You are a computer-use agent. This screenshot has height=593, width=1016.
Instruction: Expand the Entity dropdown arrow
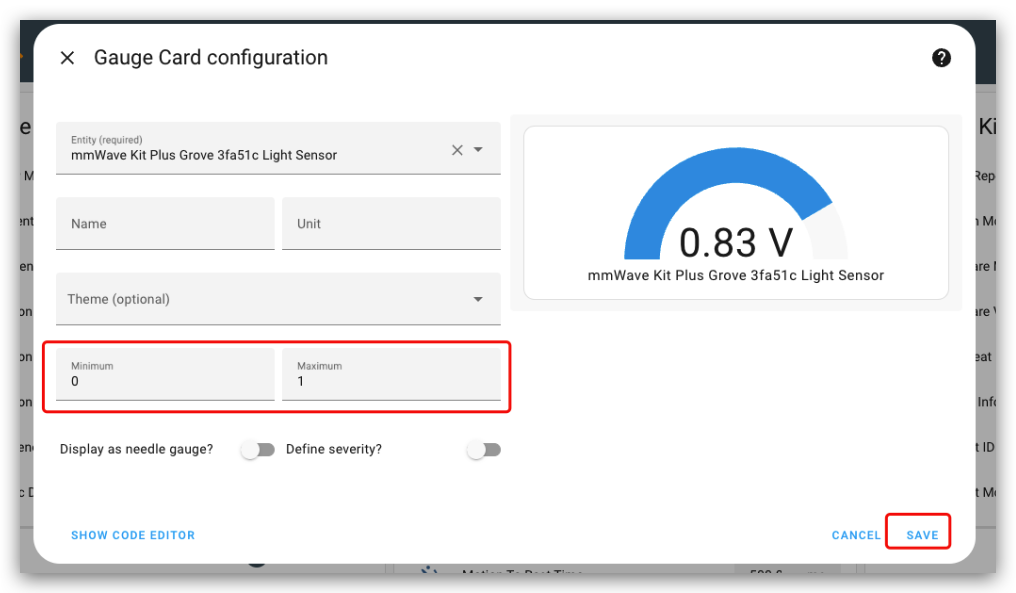pyautogui.click(x=478, y=150)
